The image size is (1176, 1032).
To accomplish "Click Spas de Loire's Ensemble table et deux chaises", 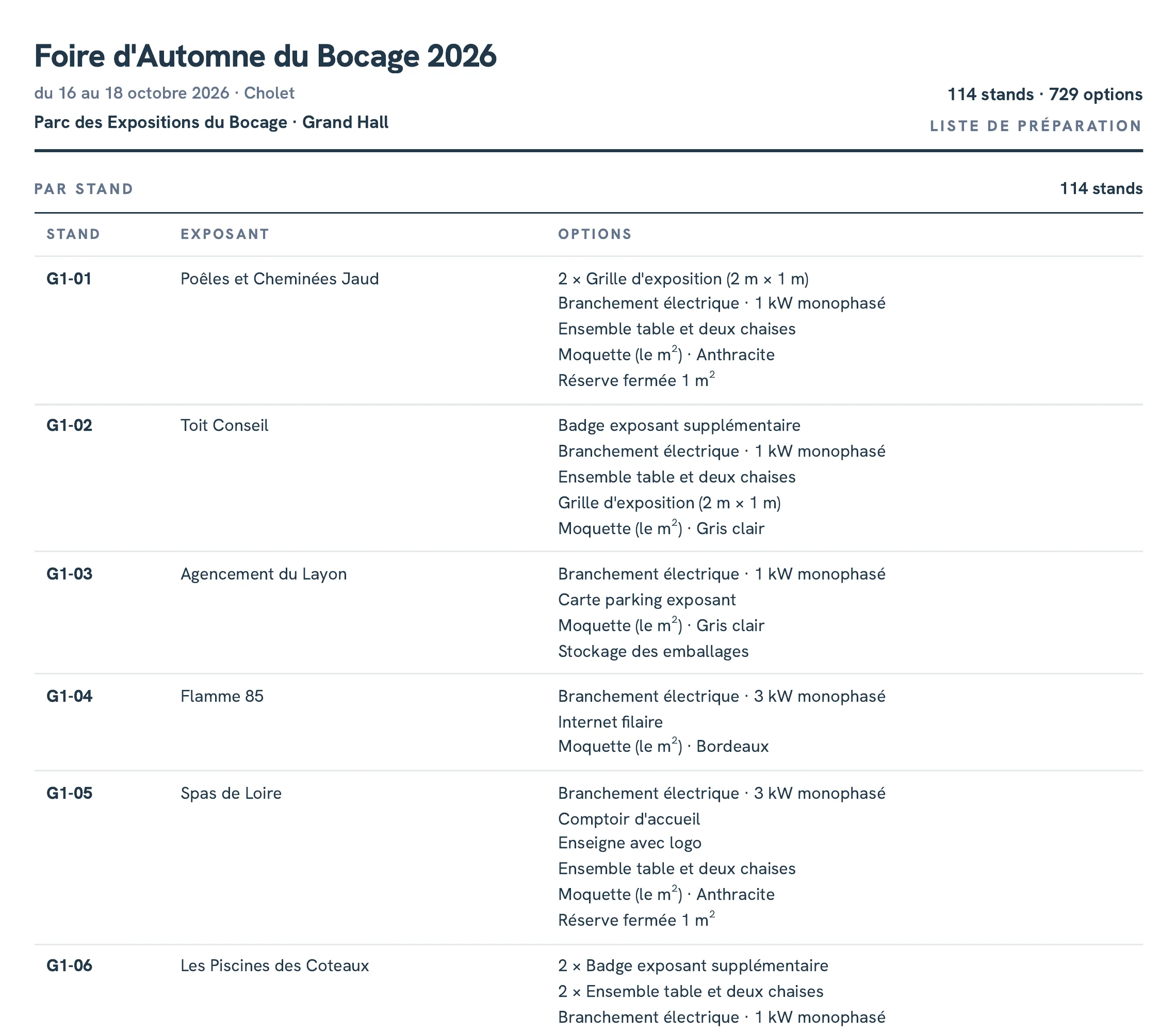I will click(677, 869).
